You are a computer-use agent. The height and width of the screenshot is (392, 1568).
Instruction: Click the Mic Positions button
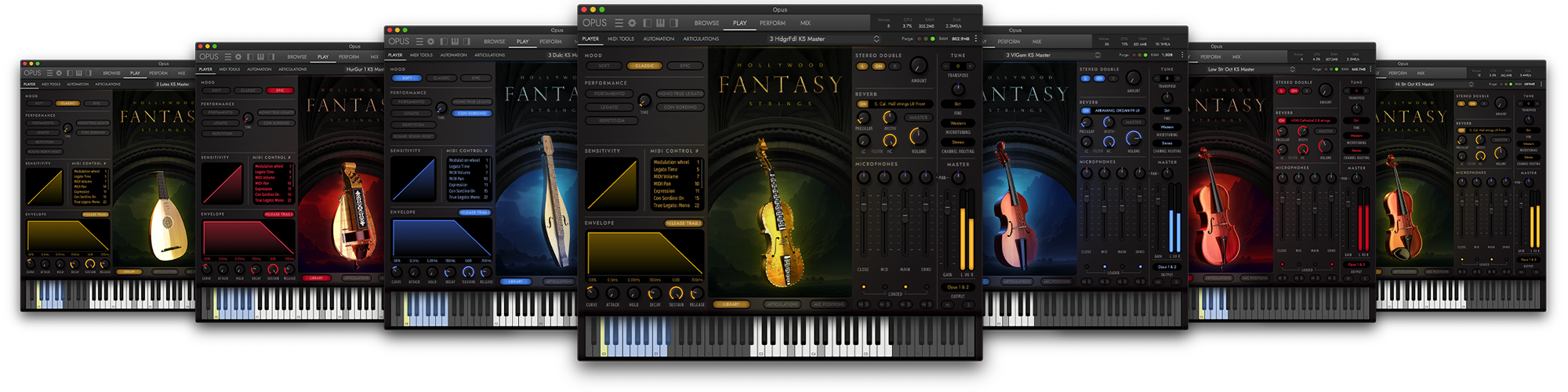point(829,304)
